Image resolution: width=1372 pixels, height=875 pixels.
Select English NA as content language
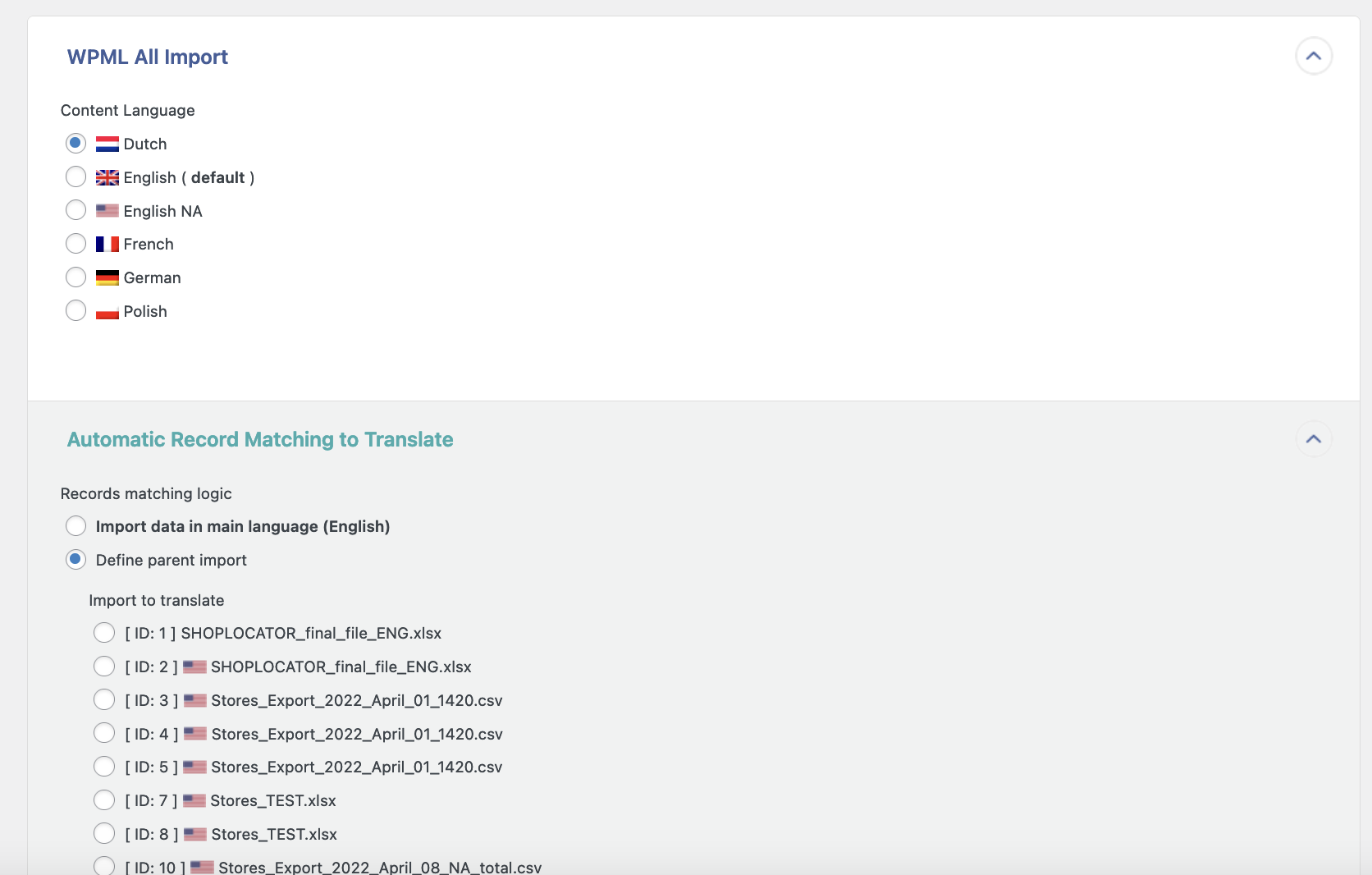75,211
